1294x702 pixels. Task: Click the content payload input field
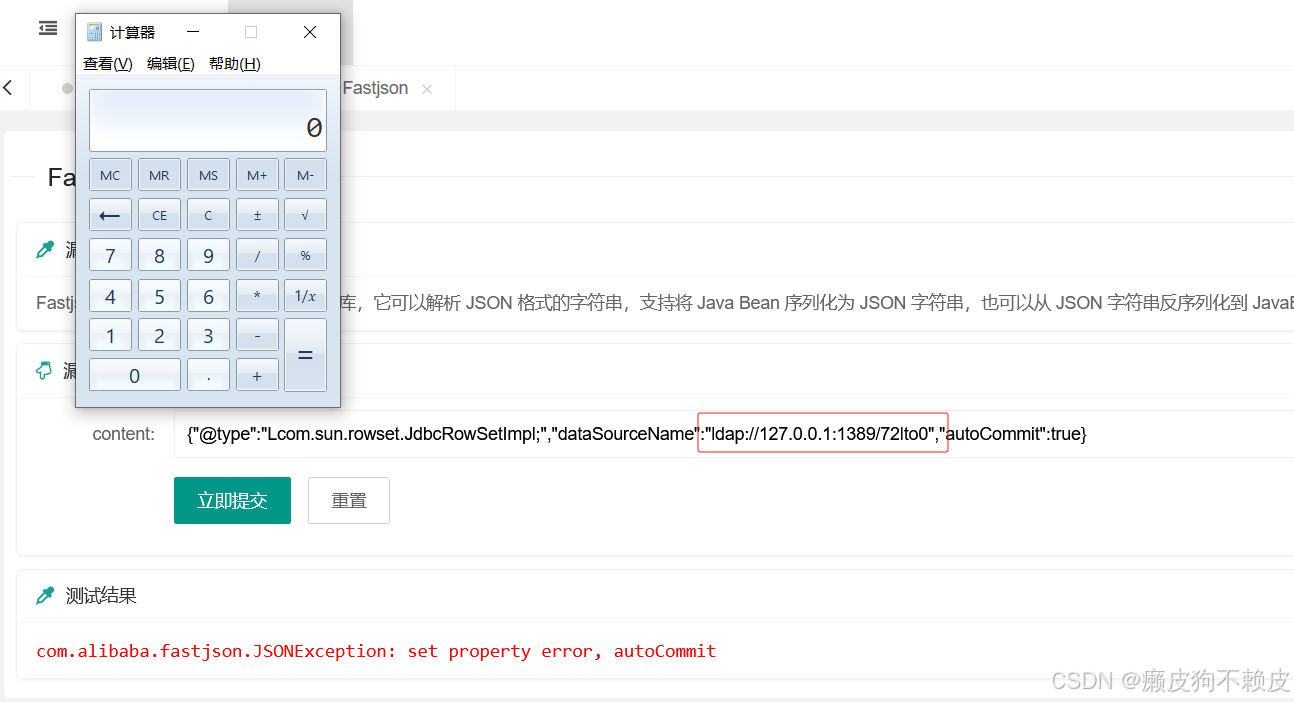tap(734, 434)
